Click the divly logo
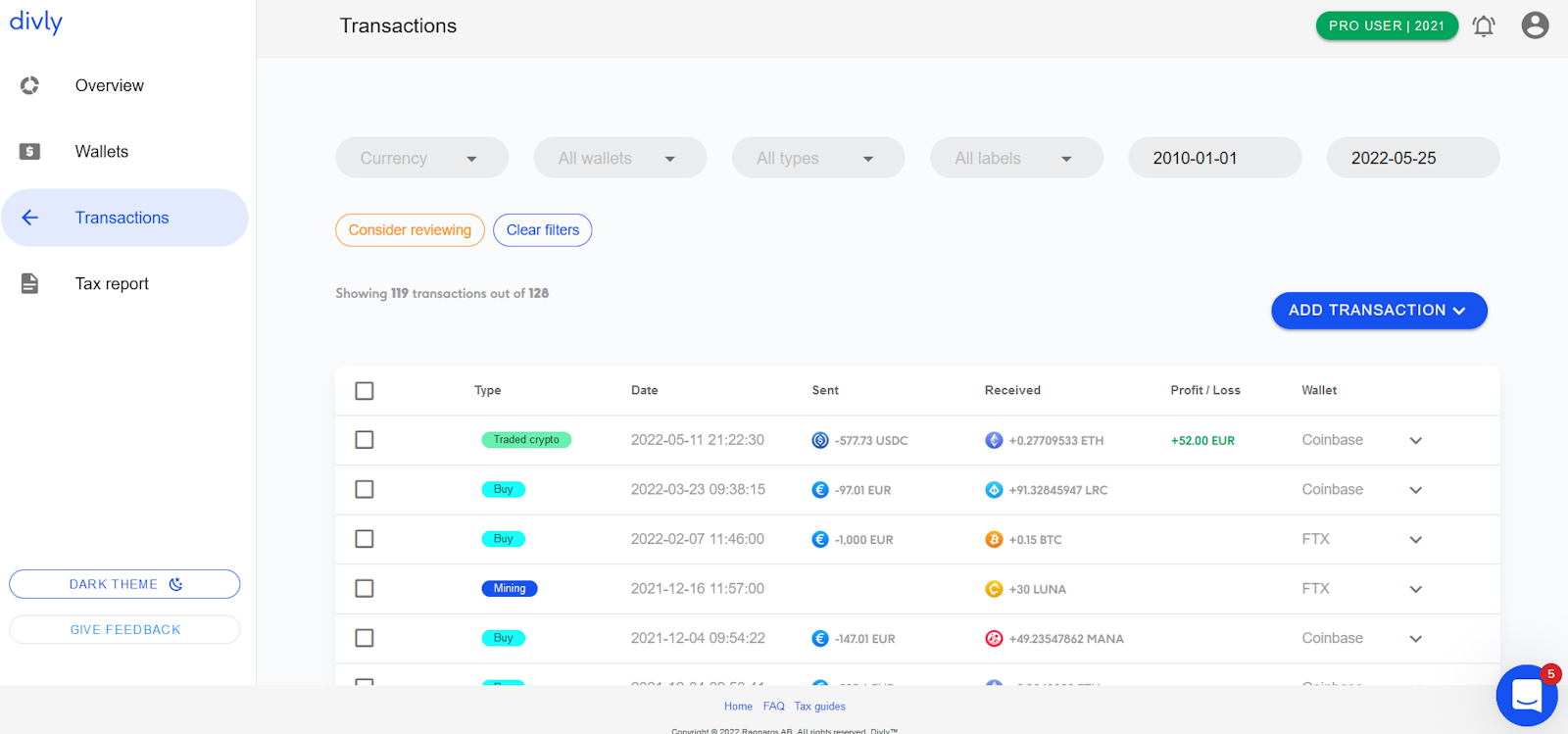Screen dimensions: 1568x734 point(36,22)
